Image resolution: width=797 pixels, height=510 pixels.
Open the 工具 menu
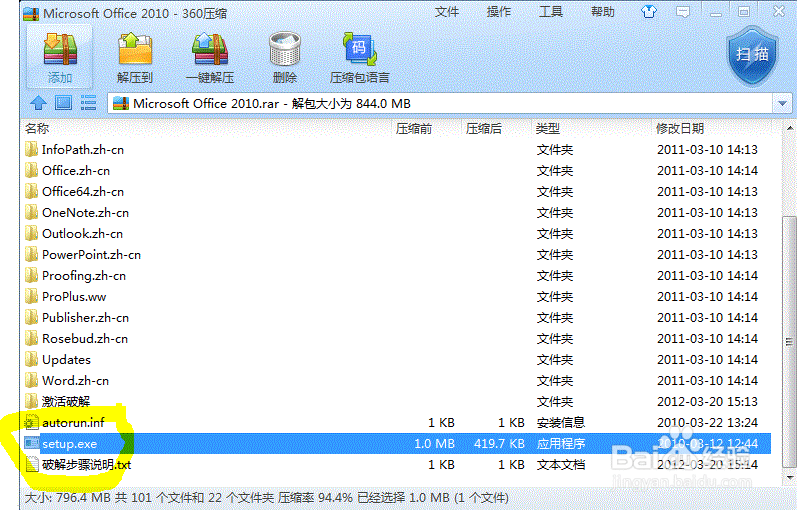(550, 12)
